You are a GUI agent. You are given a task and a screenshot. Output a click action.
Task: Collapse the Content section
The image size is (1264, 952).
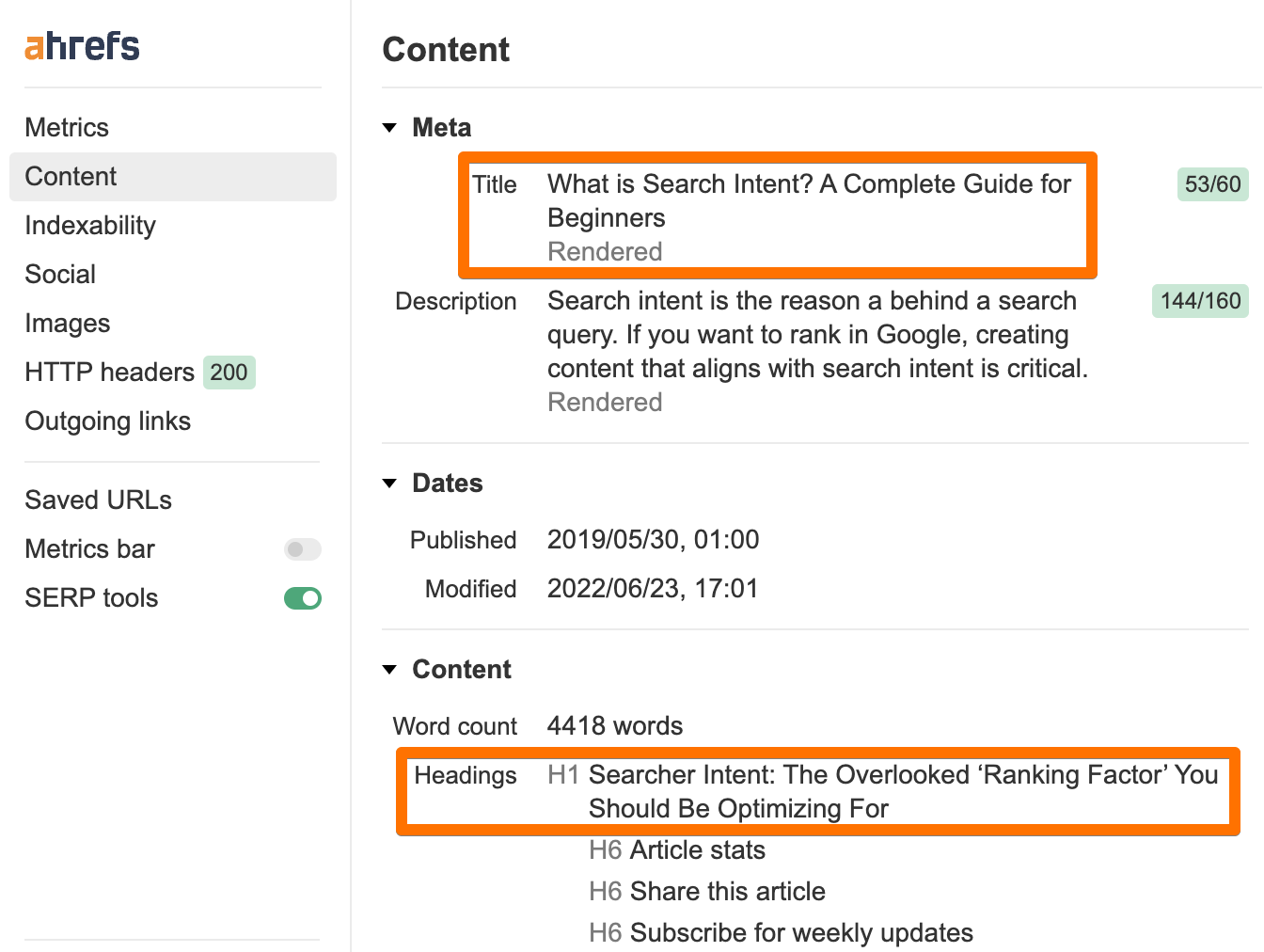tap(390, 669)
